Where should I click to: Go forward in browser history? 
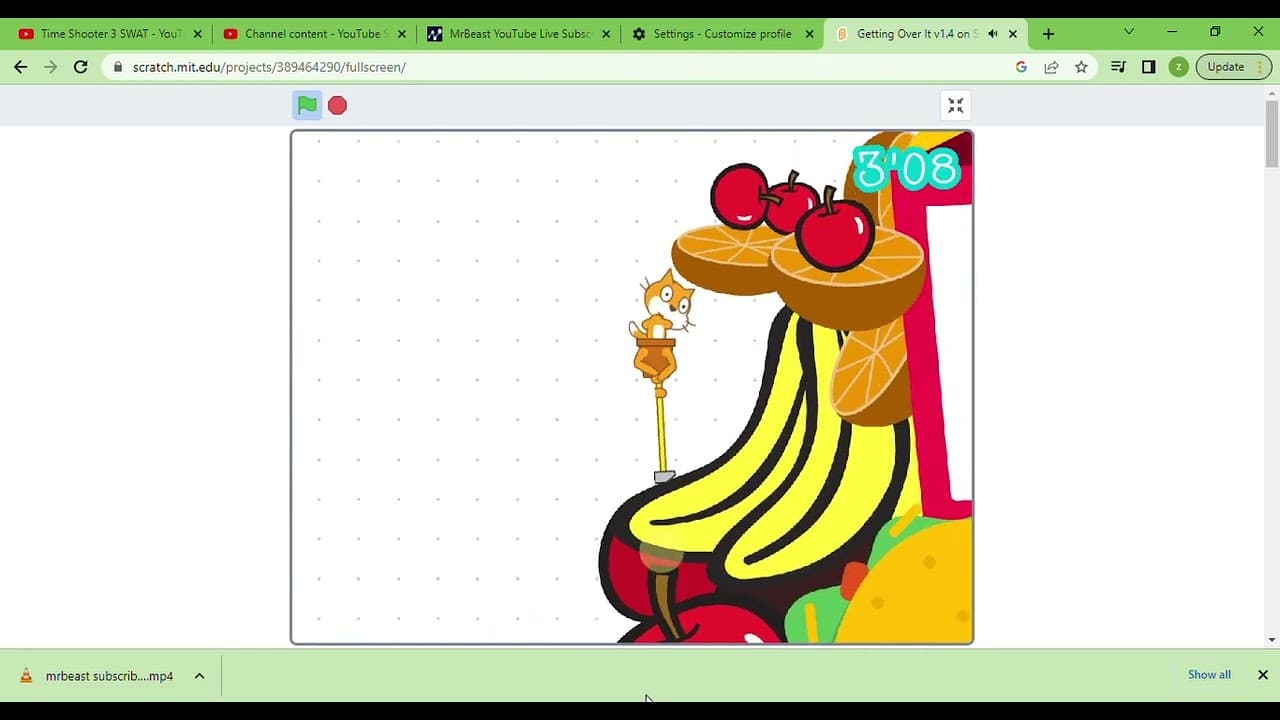pos(51,67)
